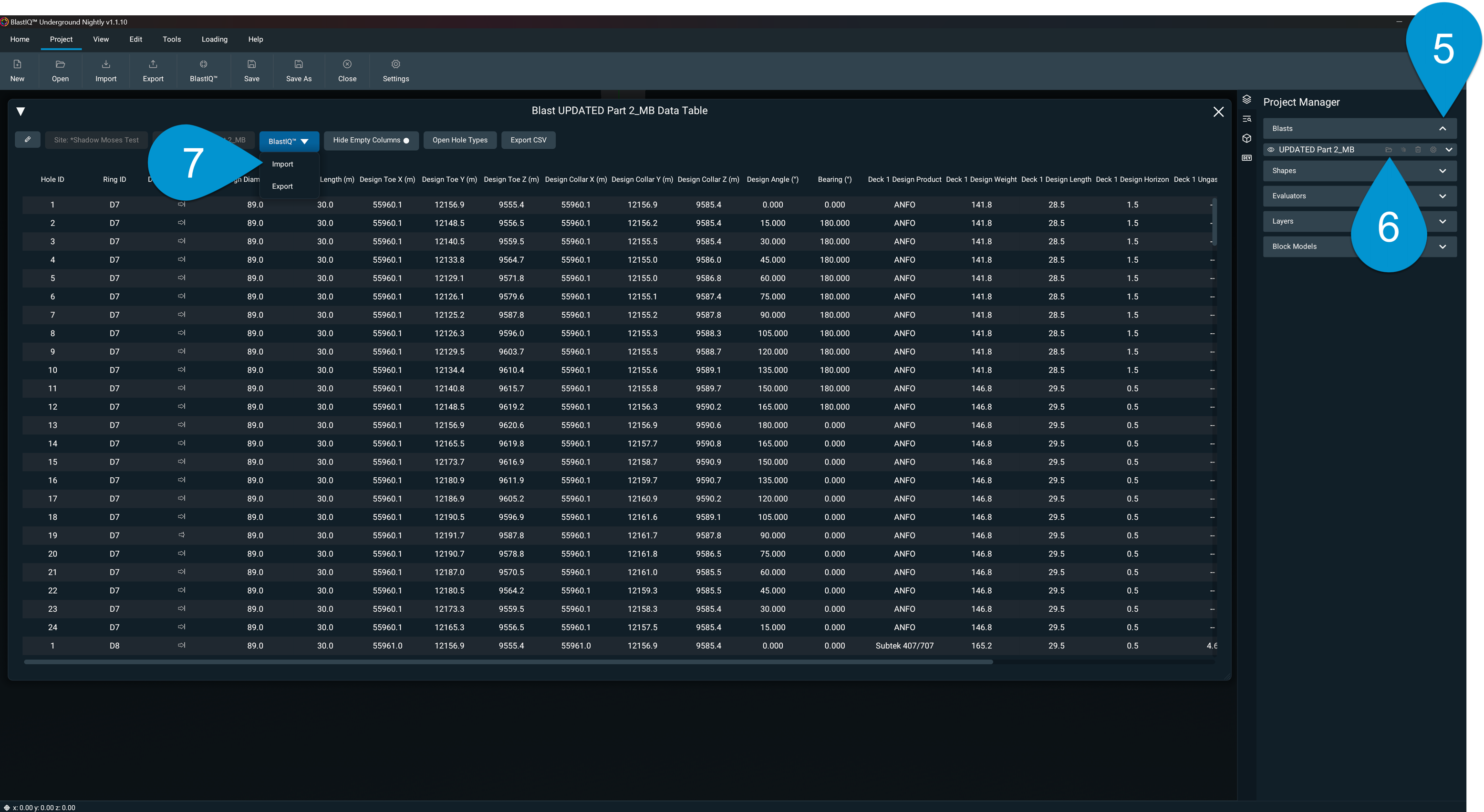The image size is (1484, 812).
Task: Click the Site: *Shadow Moses Test field
Action: [x=96, y=140]
